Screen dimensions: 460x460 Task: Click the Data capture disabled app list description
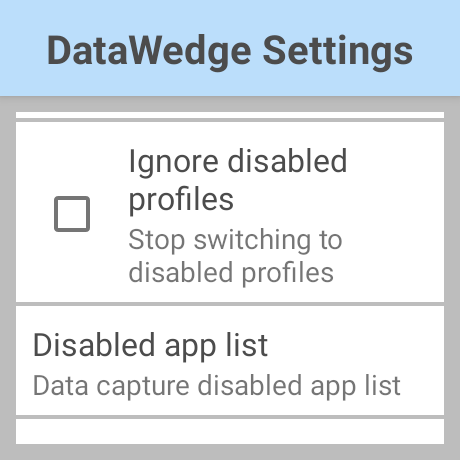[217, 386]
